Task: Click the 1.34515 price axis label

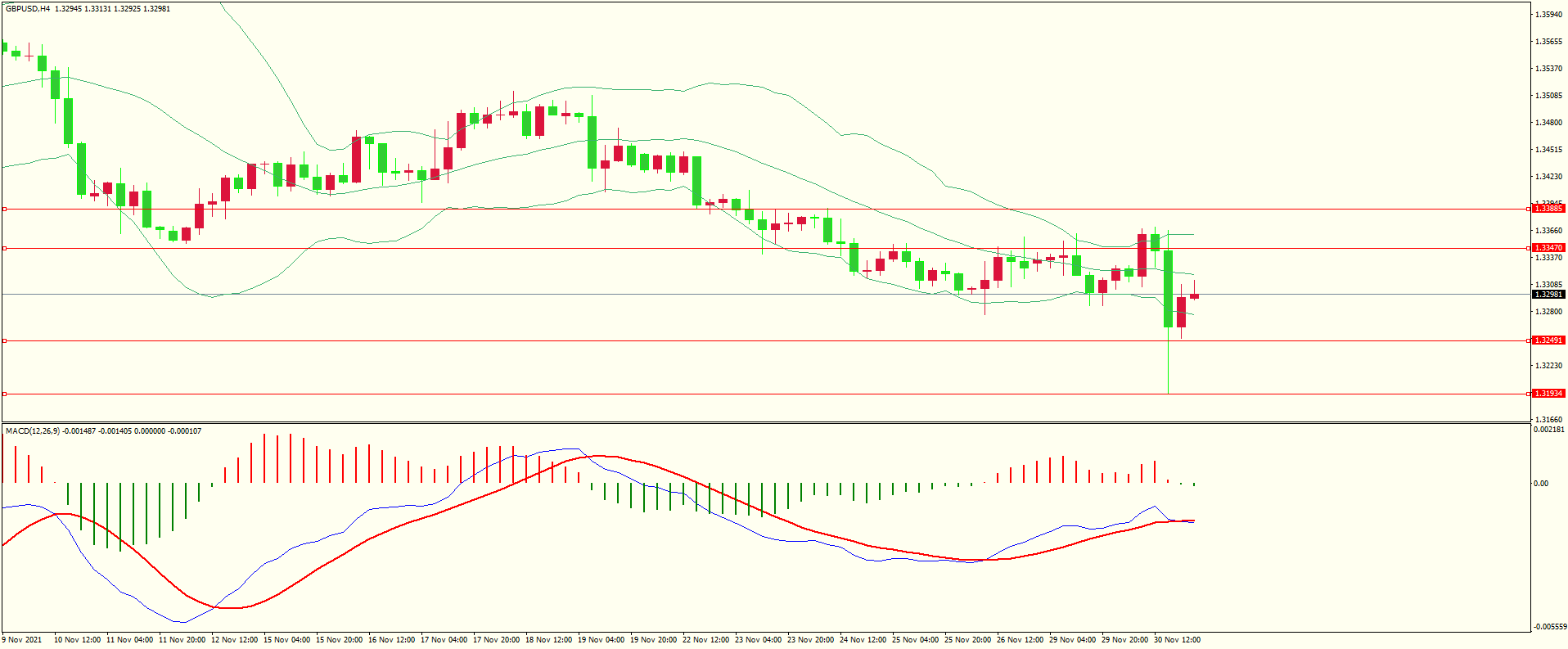Action: (1549, 150)
